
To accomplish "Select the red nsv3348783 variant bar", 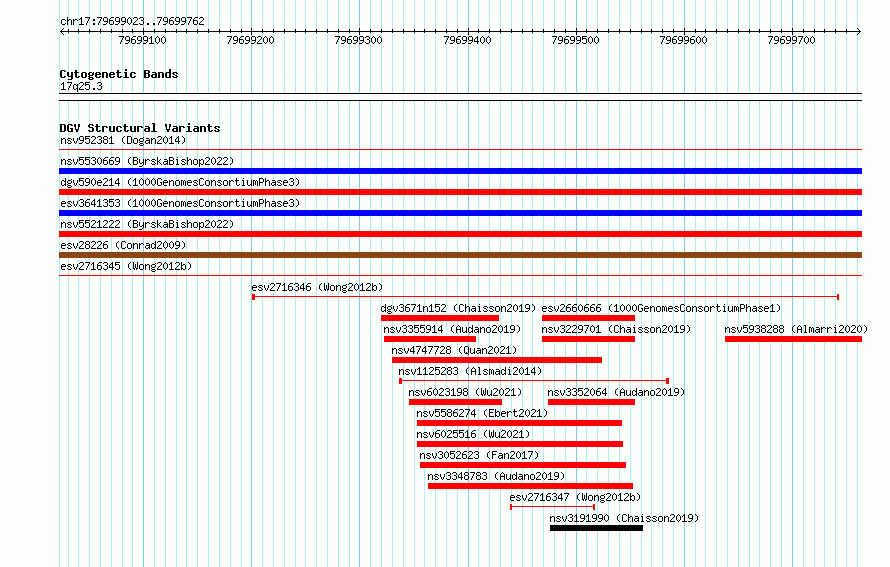I will [x=530, y=486].
